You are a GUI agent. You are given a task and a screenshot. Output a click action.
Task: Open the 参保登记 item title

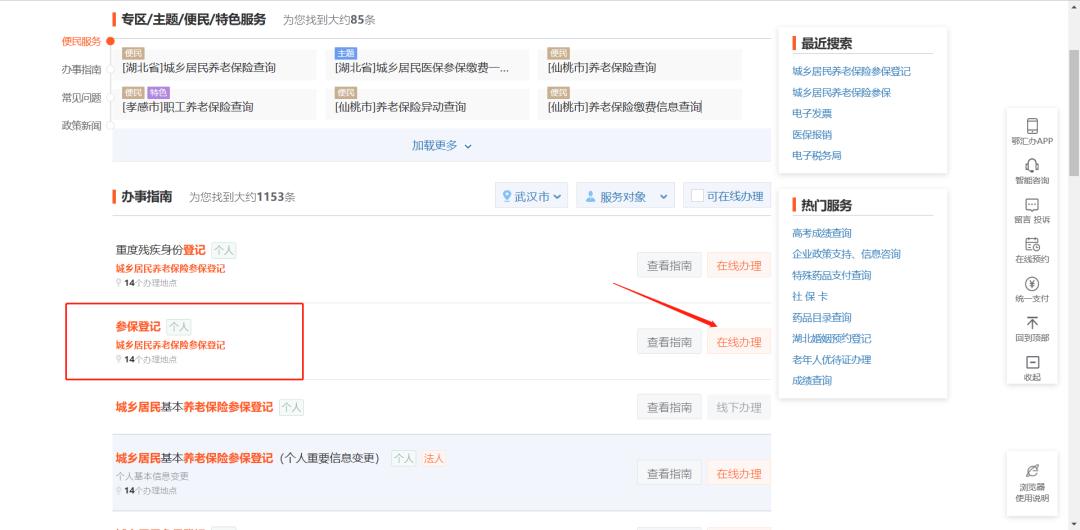(138, 327)
